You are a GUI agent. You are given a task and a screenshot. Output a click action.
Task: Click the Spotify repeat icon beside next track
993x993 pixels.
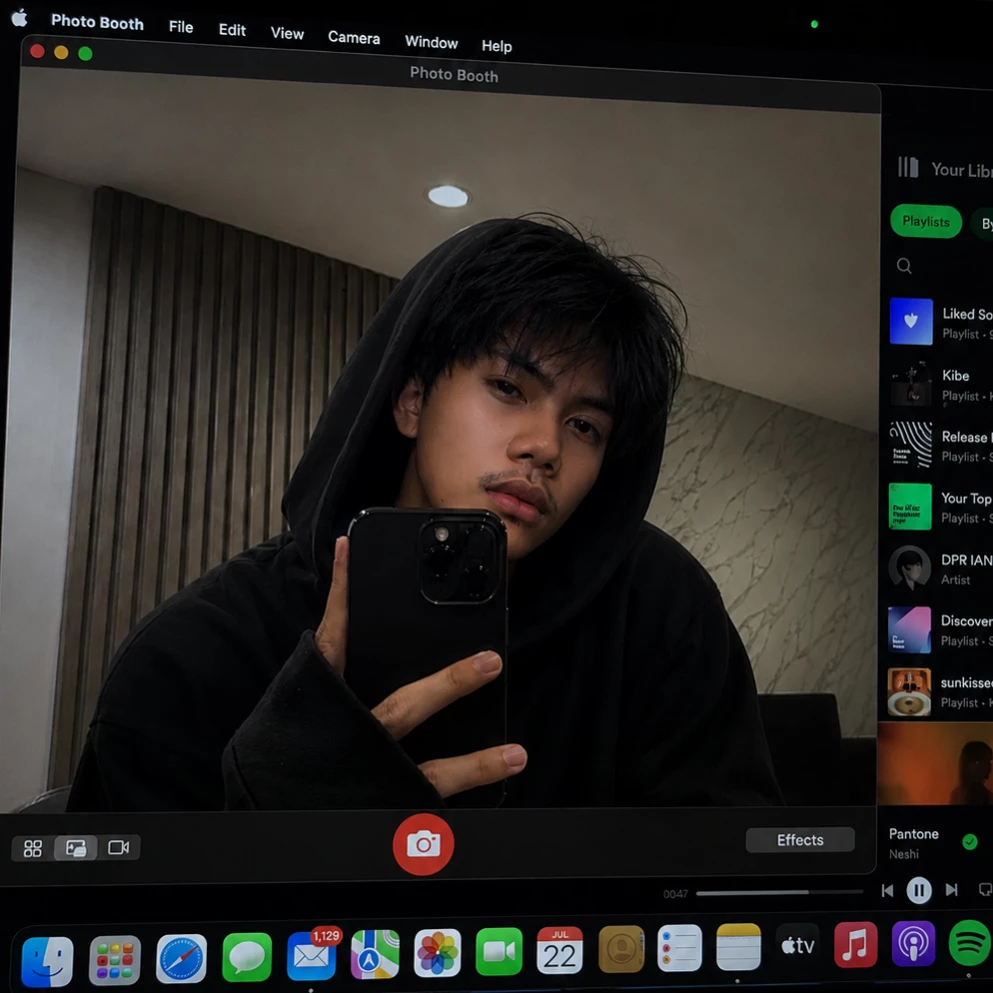click(985, 890)
